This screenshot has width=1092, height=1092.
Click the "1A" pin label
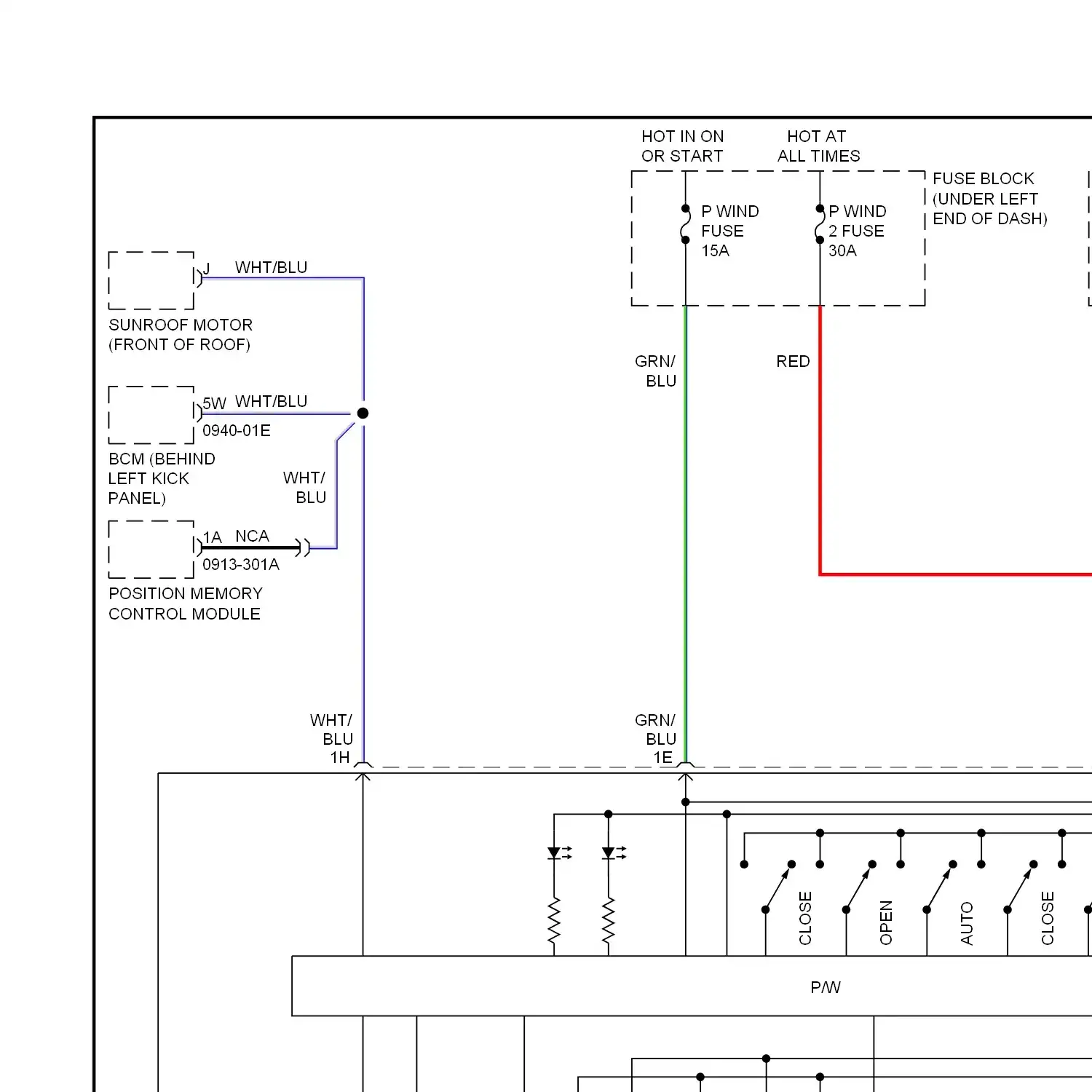212,538
